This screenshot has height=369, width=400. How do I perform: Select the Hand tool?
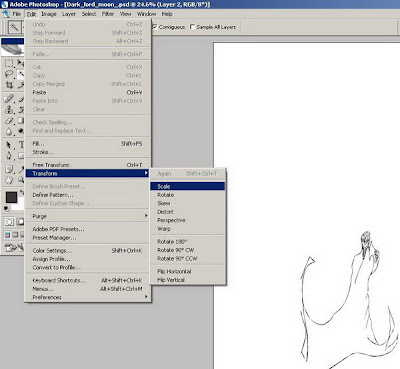[9, 180]
